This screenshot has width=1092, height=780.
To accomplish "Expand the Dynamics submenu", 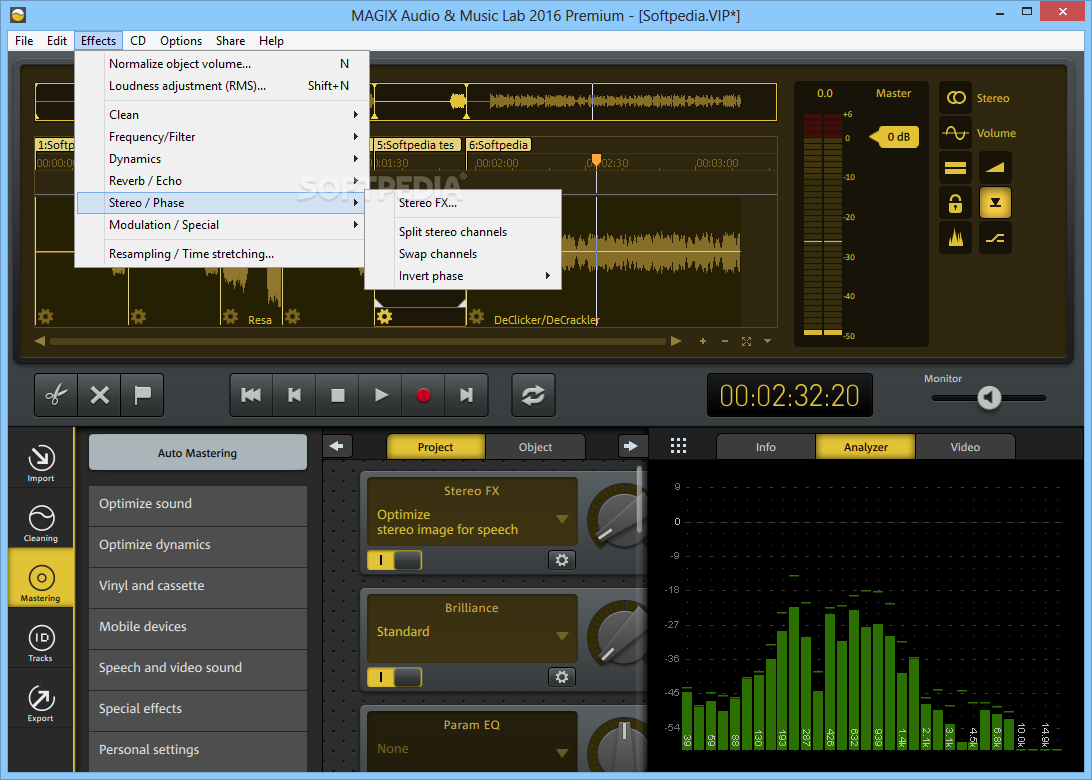I will [x=221, y=159].
